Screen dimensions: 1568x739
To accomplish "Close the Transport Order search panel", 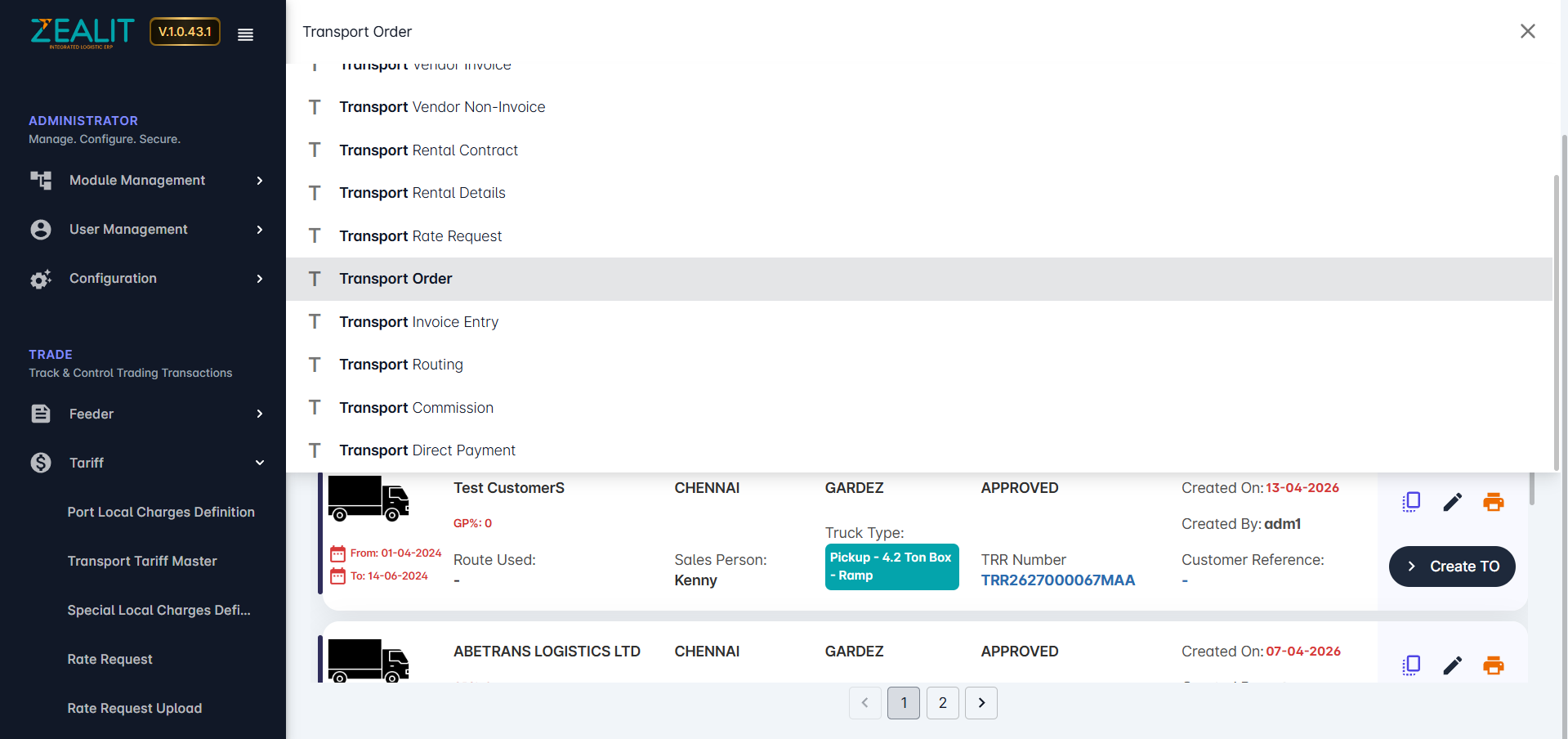I will 1527,31.
